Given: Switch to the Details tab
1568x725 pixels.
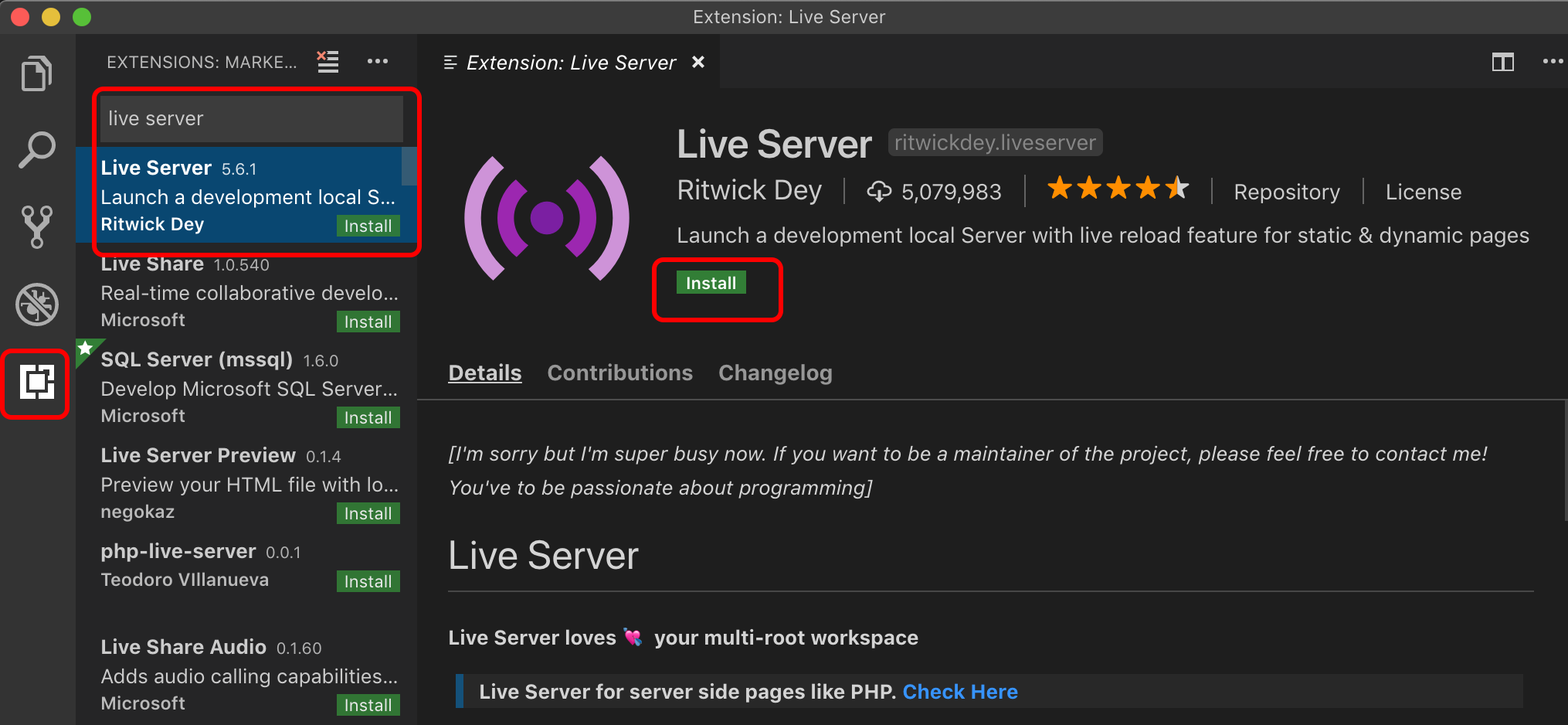Looking at the screenshot, I should (485, 373).
